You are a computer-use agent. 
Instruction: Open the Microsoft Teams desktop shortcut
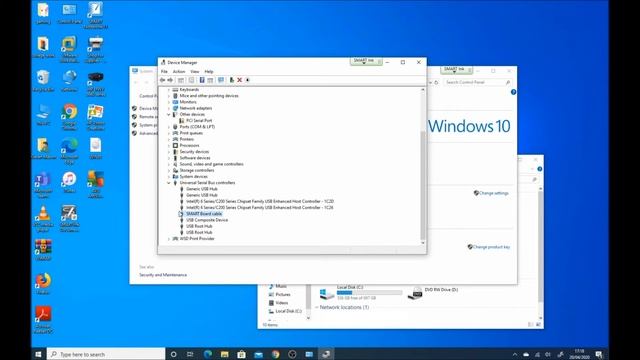coord(43,184)
